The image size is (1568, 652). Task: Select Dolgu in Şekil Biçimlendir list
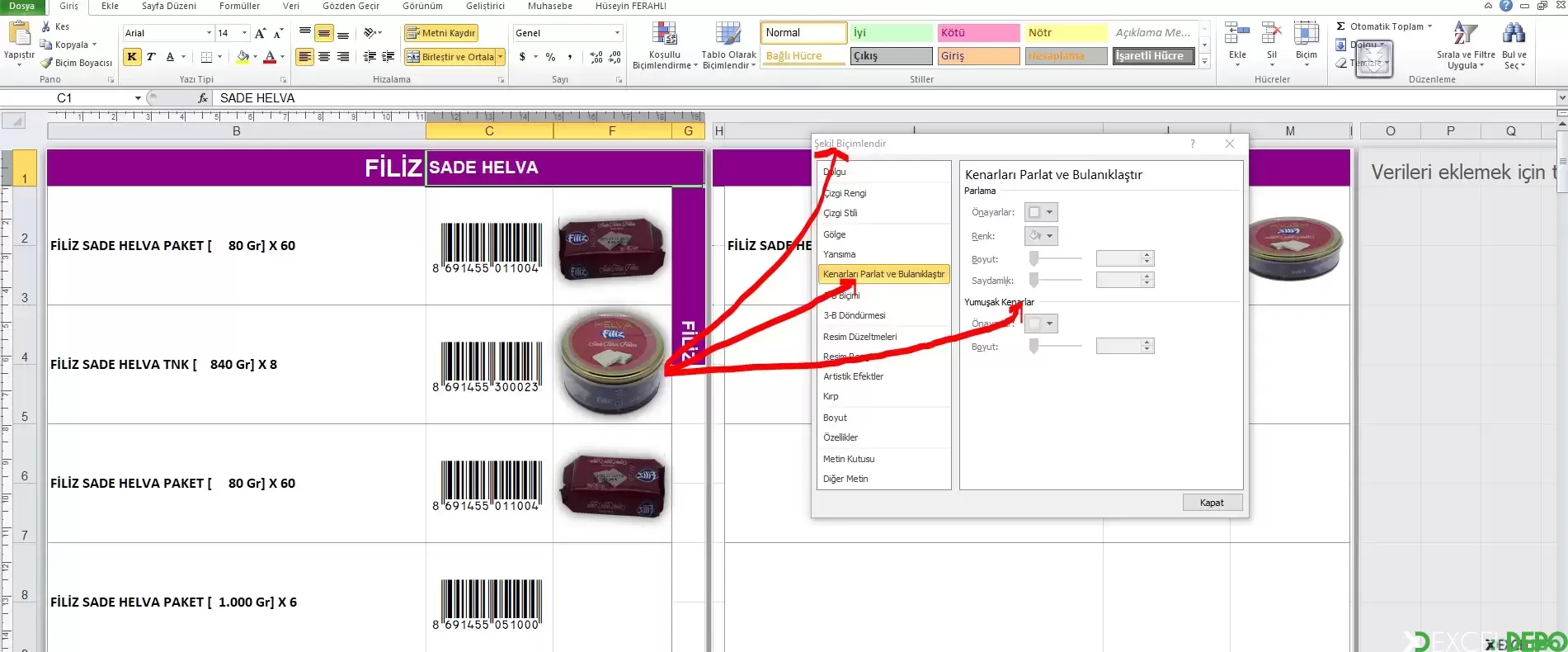tap(884, 172)
